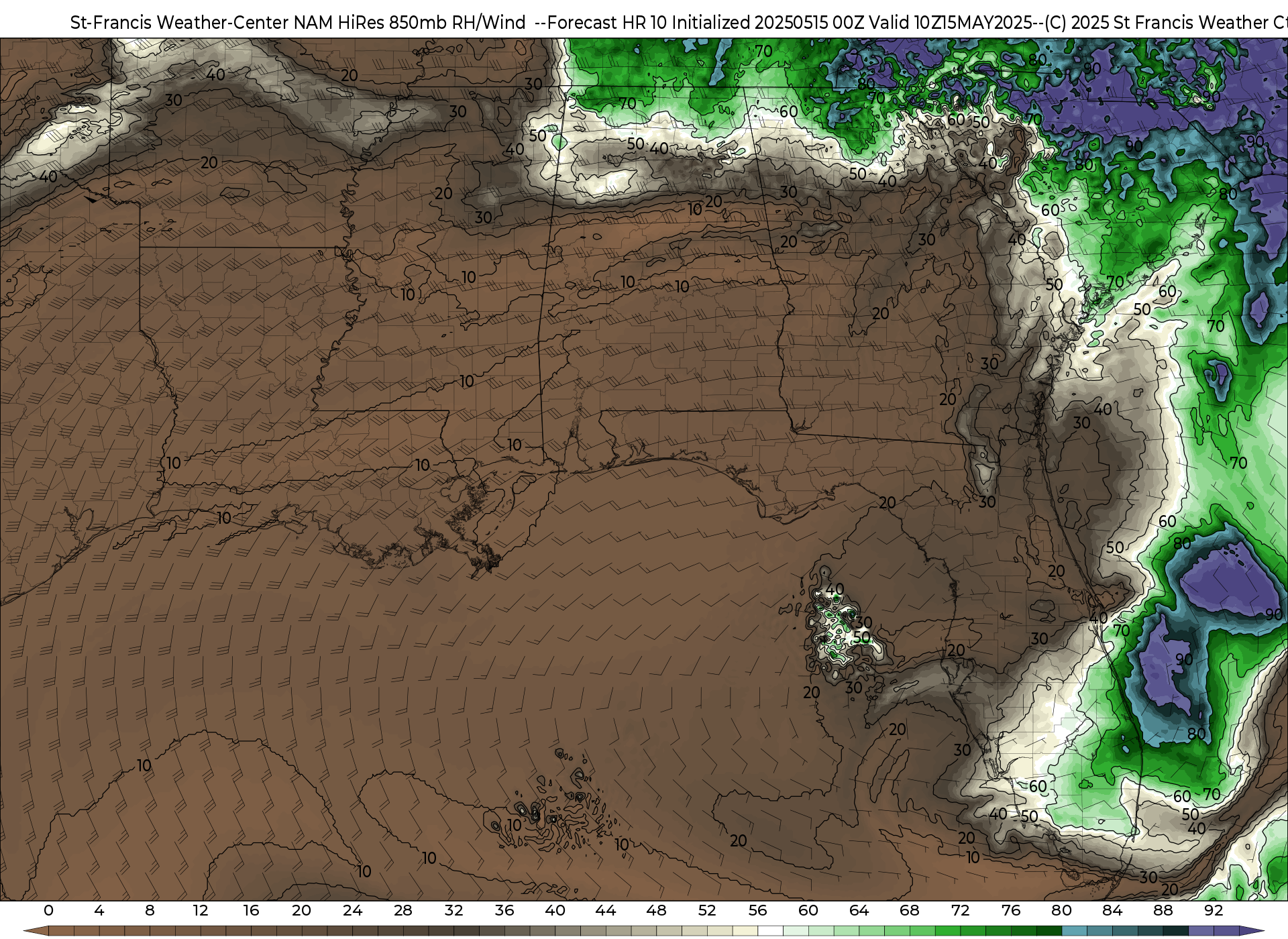Click the colorbar label '76'
Viewport: 1288px width, 939px height.
(1011, 910)
